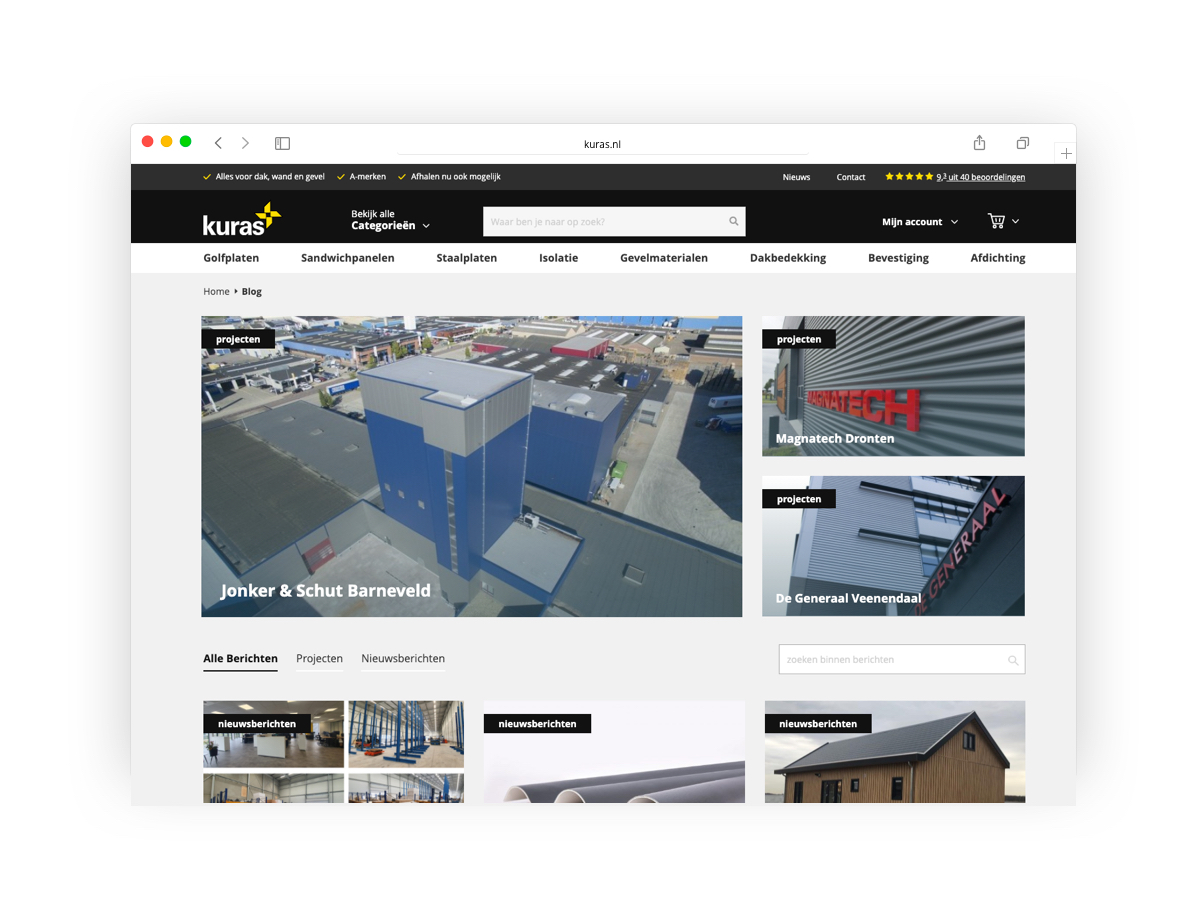Add a new browser tab
This screenshot has width=1200, height=900.
(x=1066, y=153)
